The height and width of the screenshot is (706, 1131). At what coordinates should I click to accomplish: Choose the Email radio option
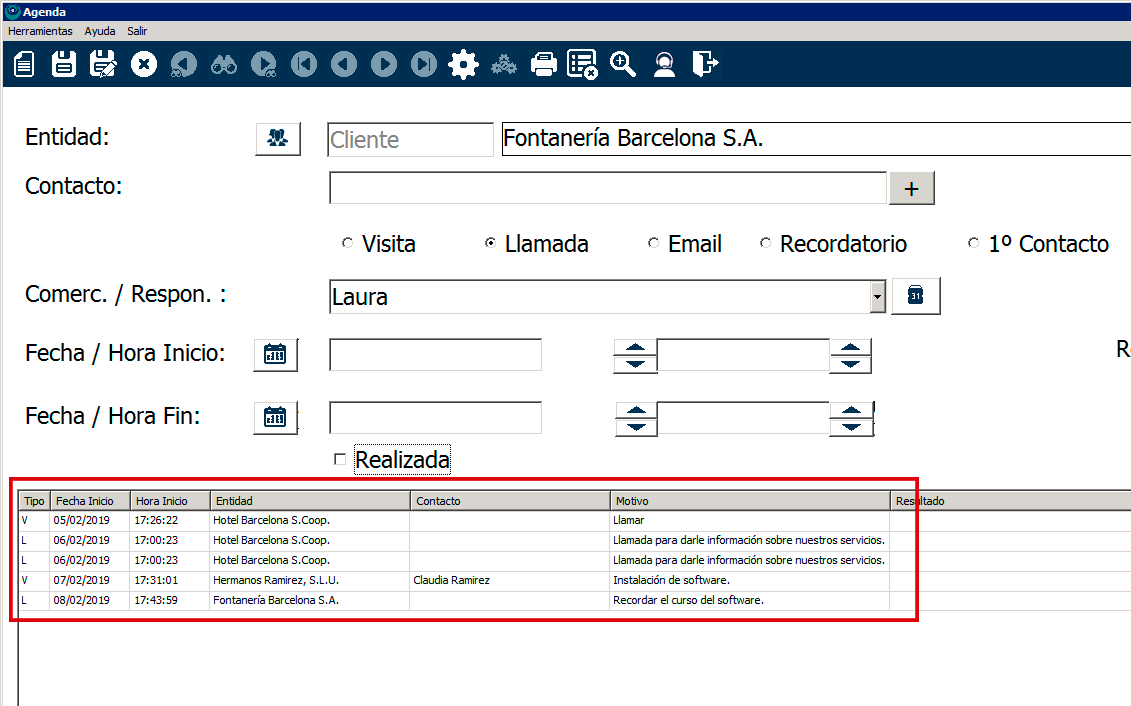(653, 243)
